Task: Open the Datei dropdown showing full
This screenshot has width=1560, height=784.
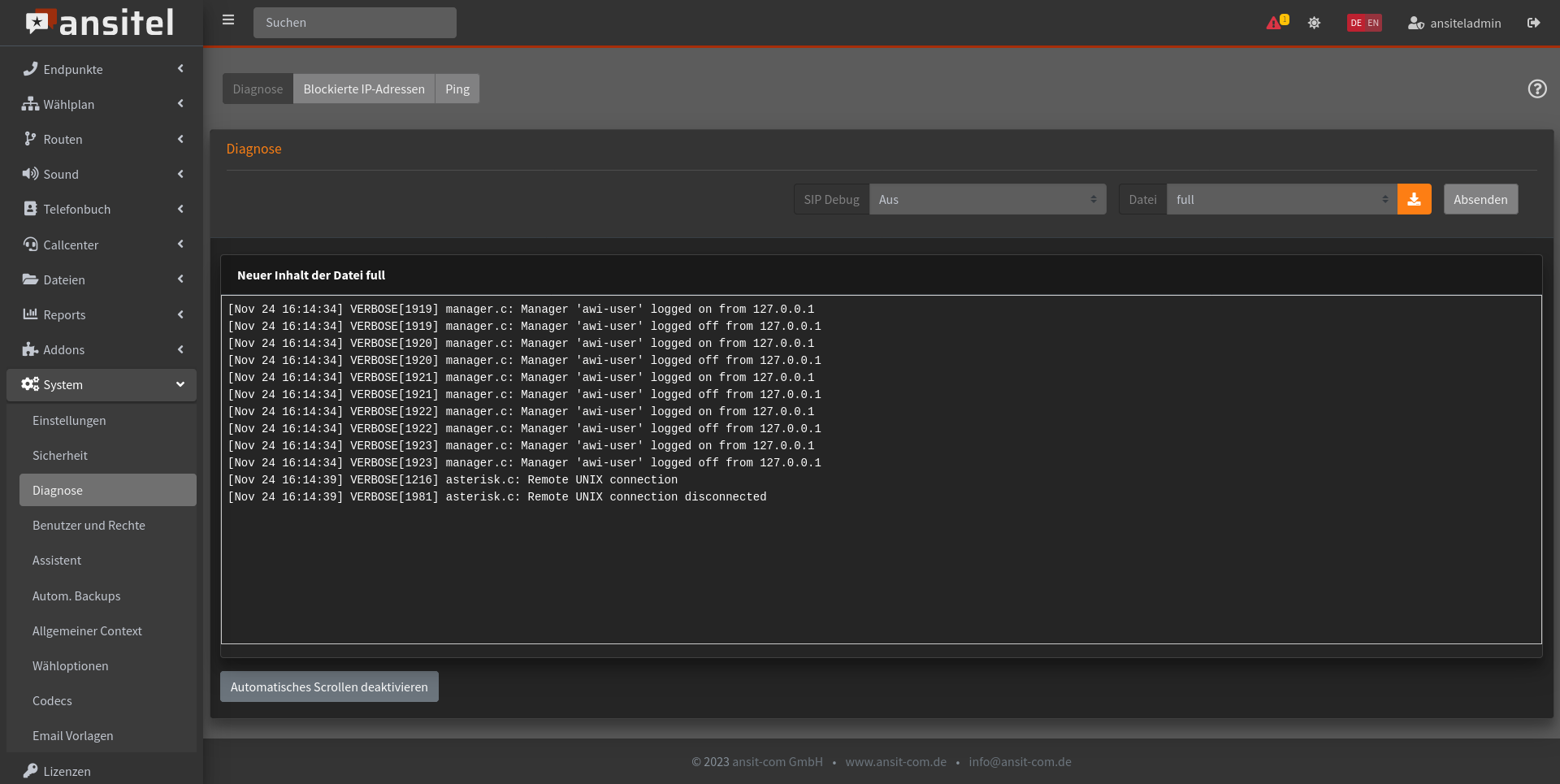Action: (x=1281, y=200)
